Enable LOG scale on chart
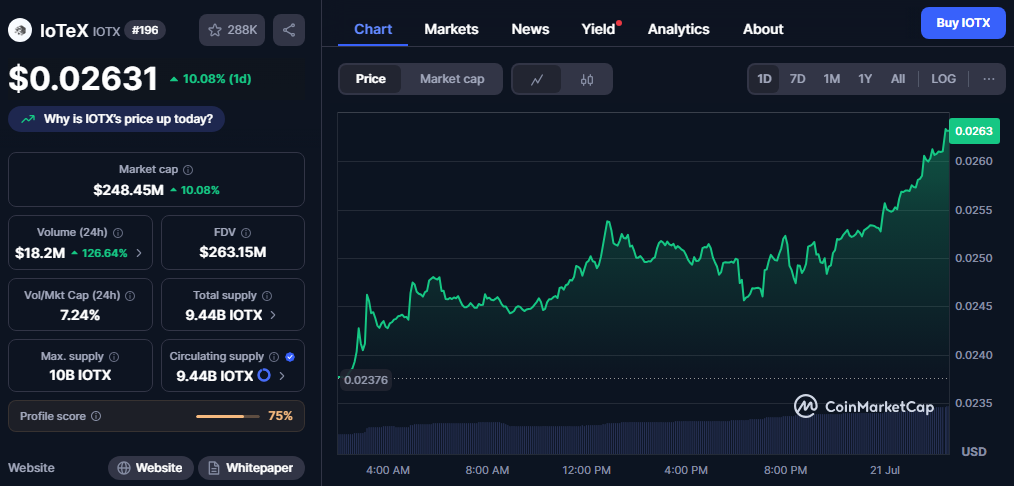The image size is (1014, 486). point(944,79)
